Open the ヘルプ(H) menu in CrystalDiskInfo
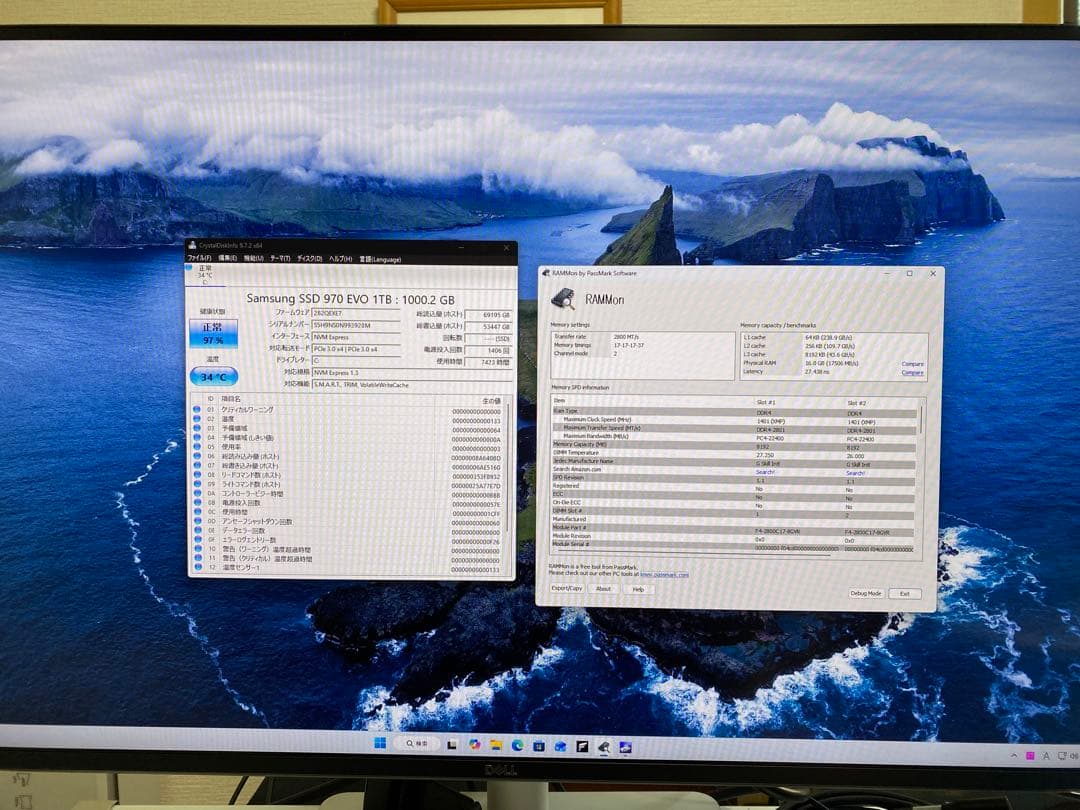This screenshot has height=810, width=1080. pos(340,259)
